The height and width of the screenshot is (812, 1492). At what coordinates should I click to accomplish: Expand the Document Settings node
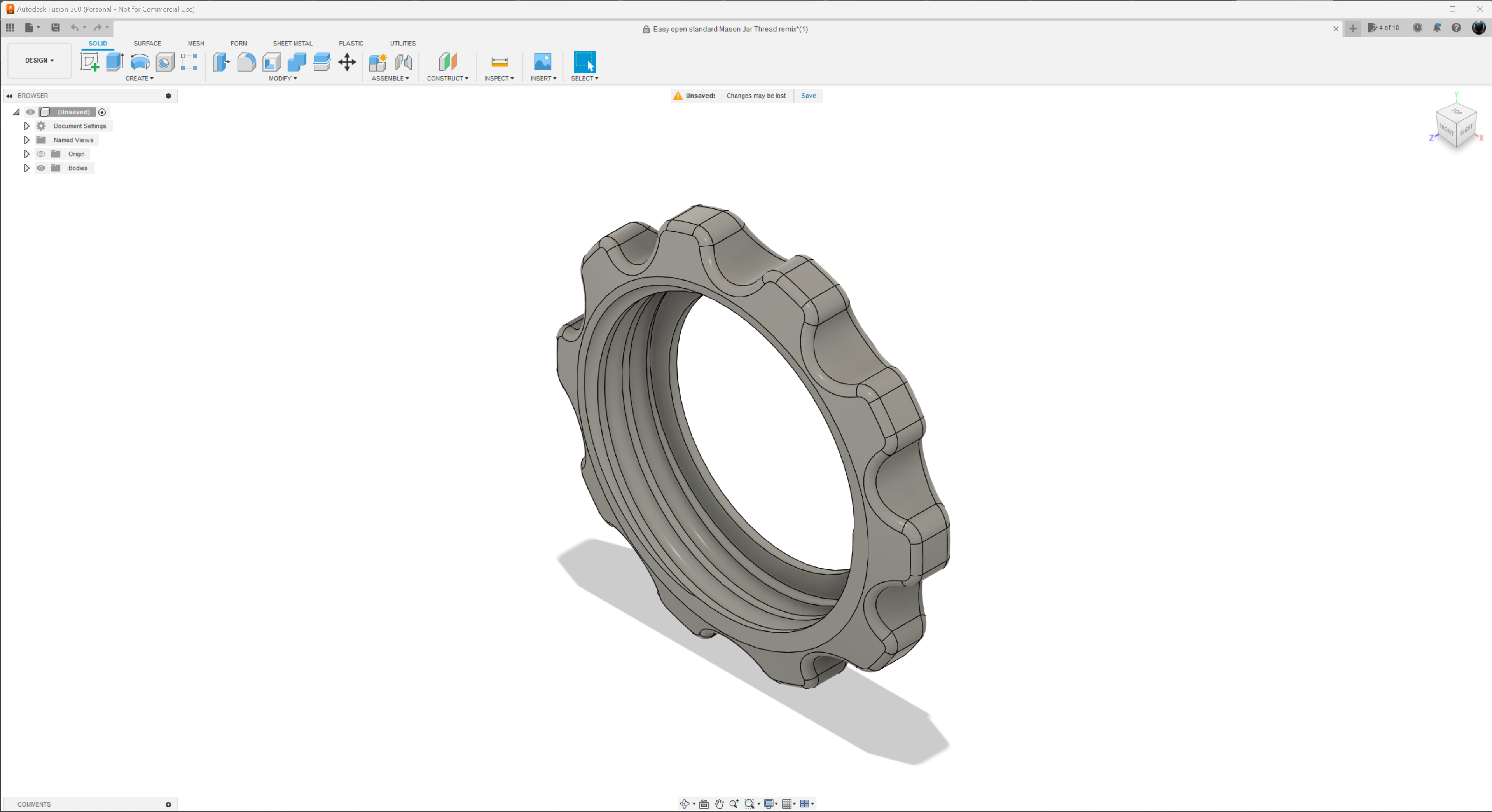click(26, 126)
